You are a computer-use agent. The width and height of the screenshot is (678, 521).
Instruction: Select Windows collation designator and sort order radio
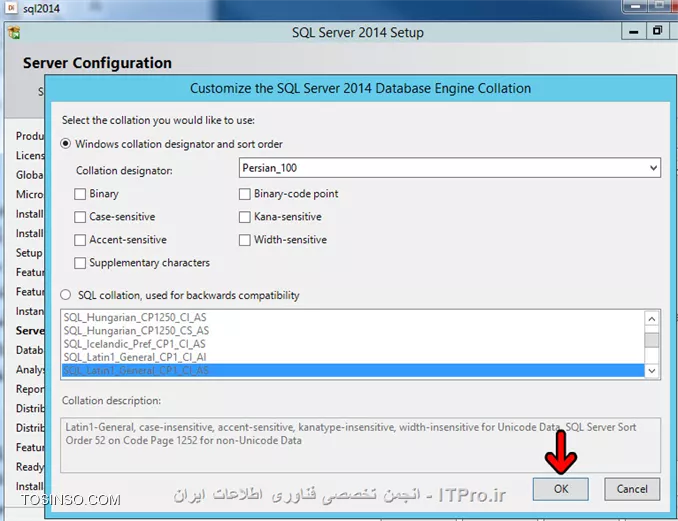point(66,144)
